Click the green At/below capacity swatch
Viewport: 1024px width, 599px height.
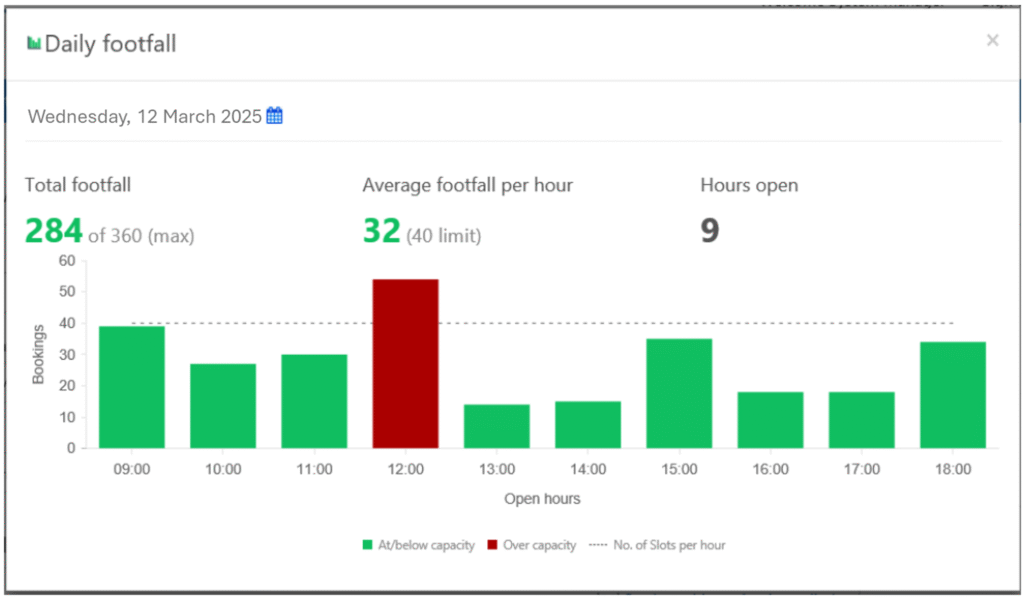[x=368, y=545]
